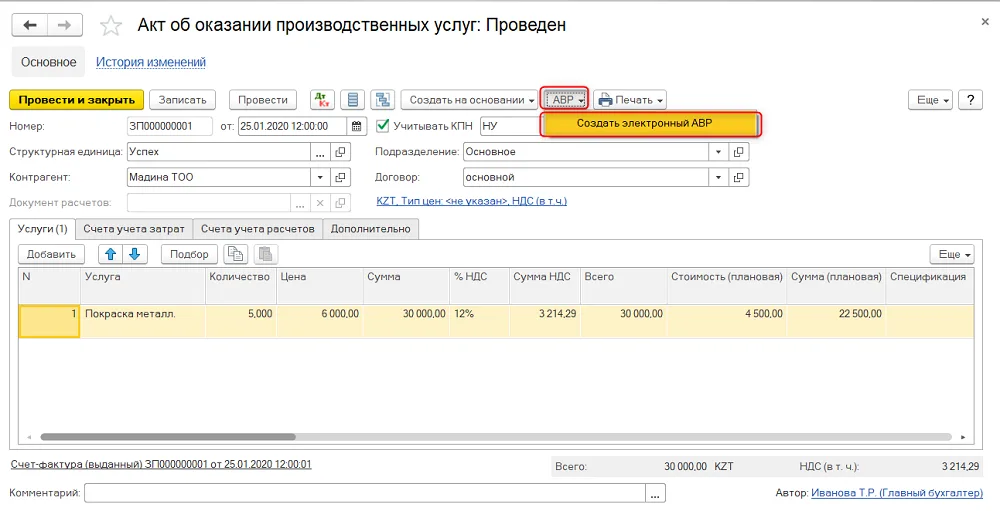Viewport: 1000px width, 511px height.
Task: Open the Подразделение Основное card icon
Action: [x=739, y=152]
